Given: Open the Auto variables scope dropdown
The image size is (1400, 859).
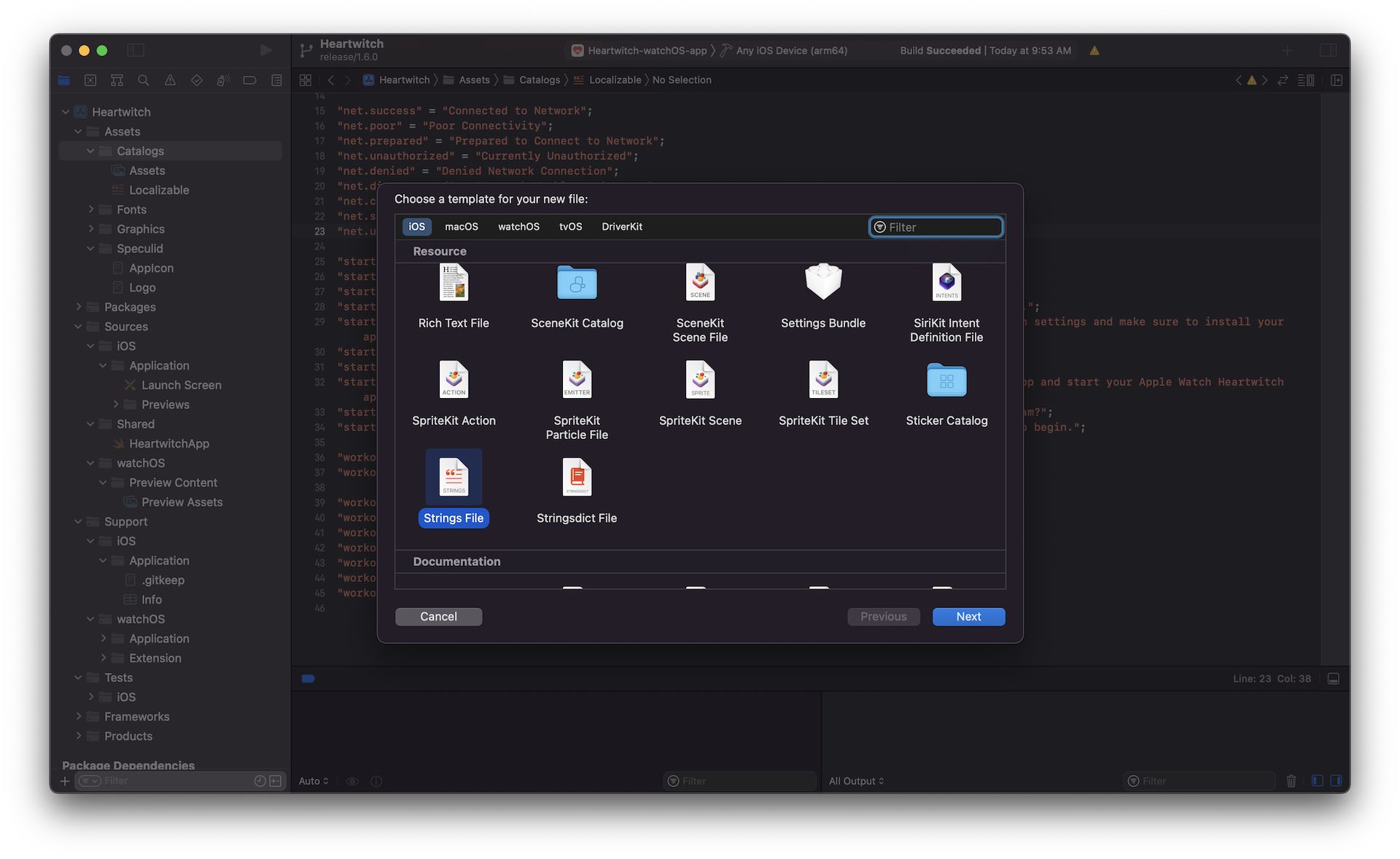Looking at the screenshot, I should (x=314, y=781).
